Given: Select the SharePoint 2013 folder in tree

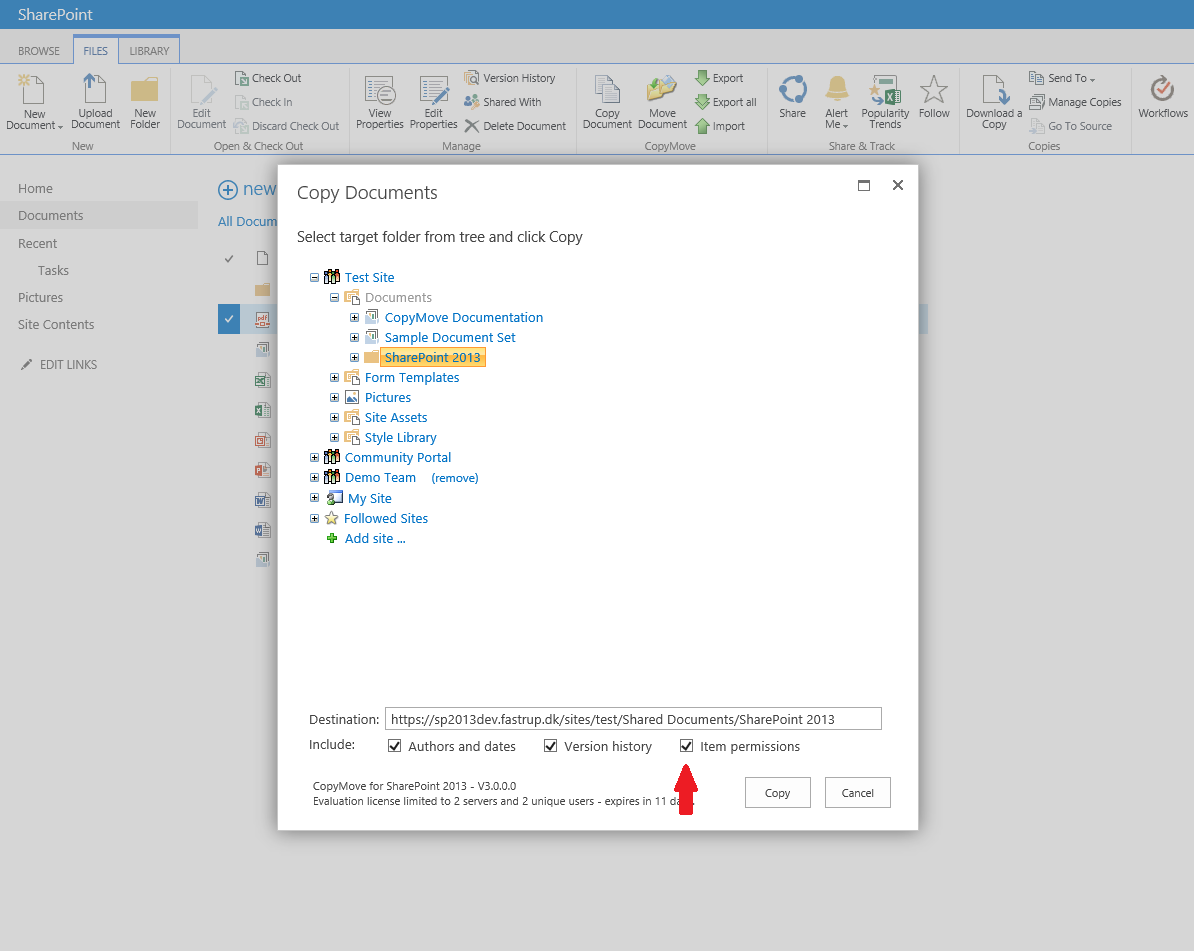Looking at the screenshot, I should [433, 357].
